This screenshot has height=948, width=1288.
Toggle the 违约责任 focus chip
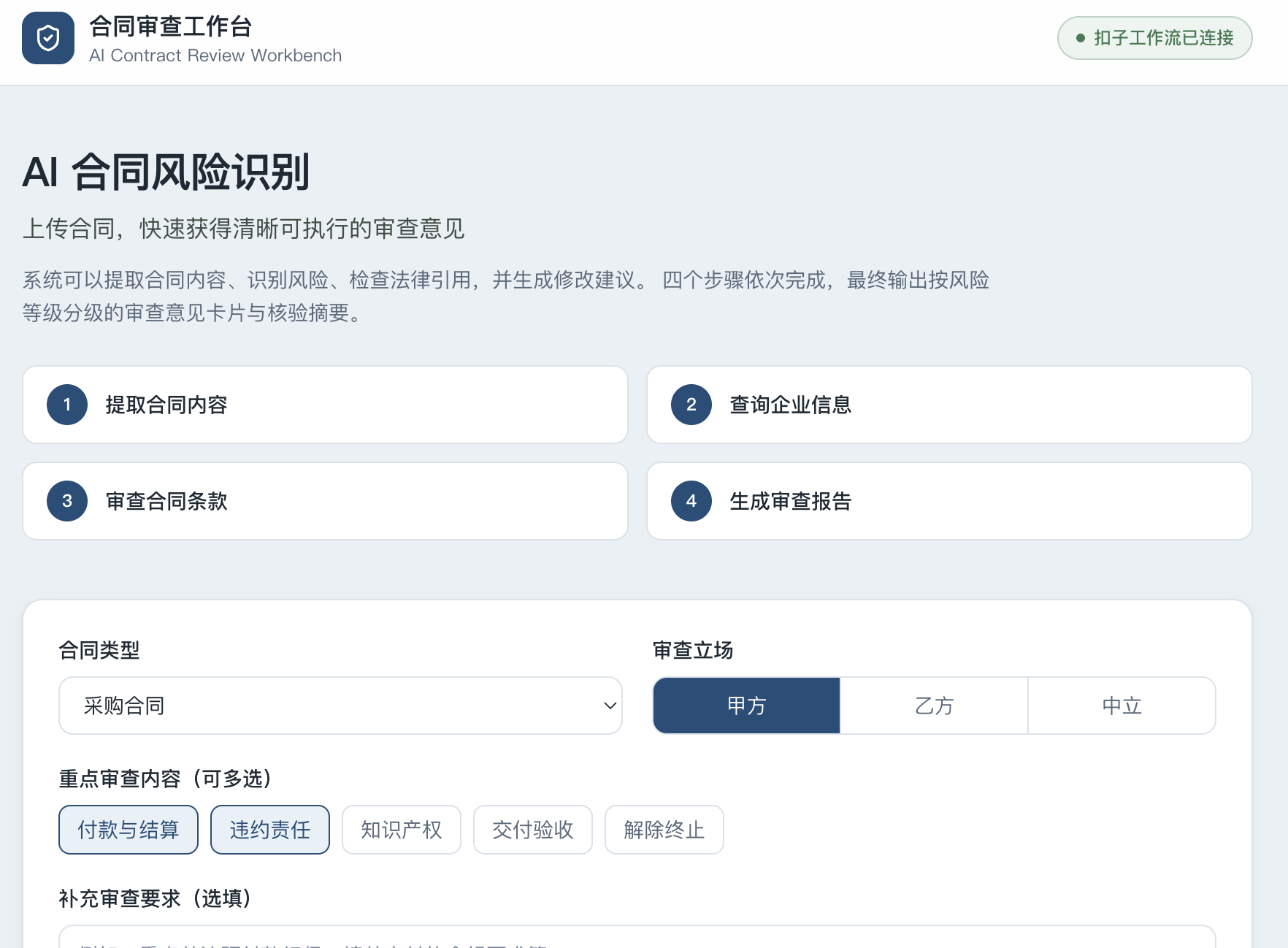(x=270, y=830)
